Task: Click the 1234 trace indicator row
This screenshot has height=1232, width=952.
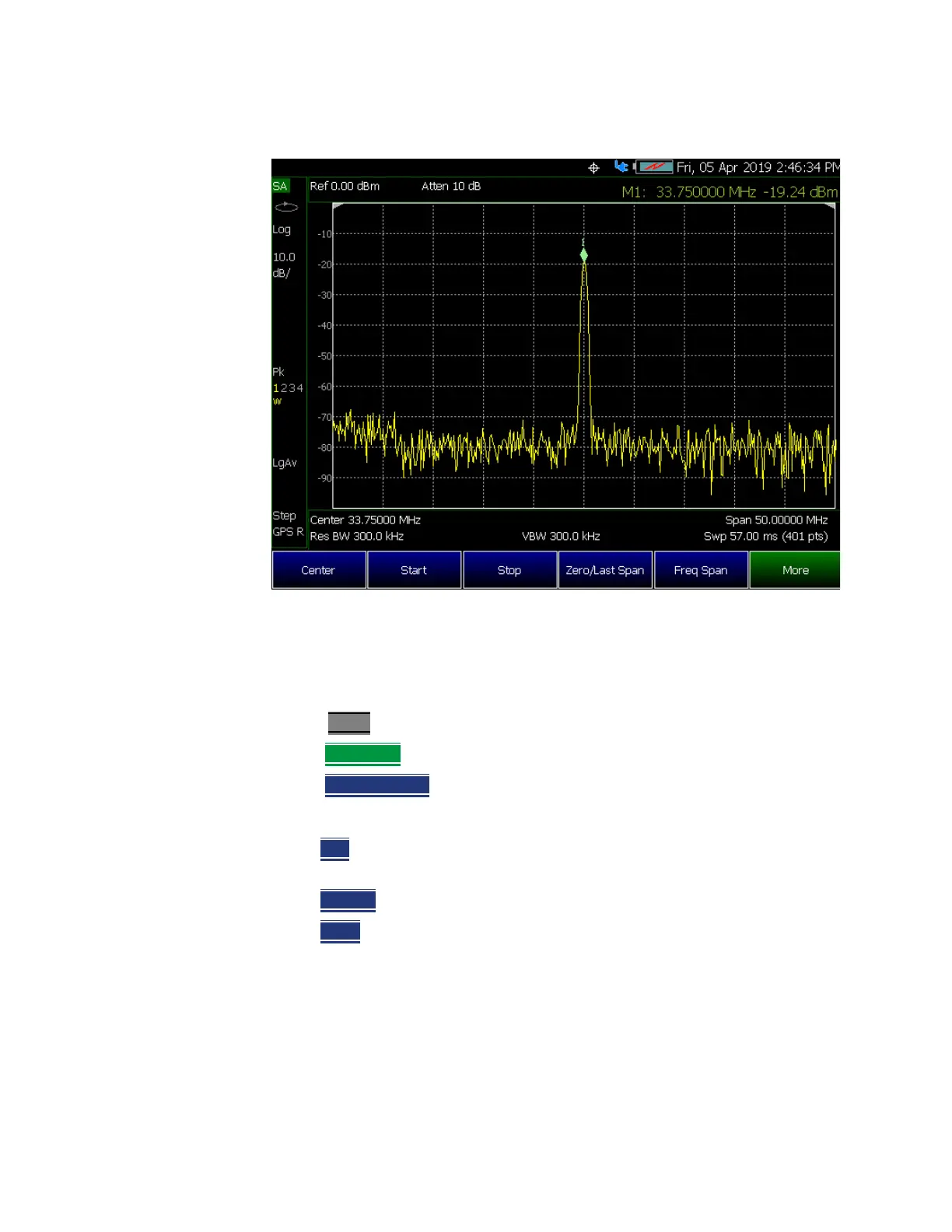Action: click(288, 388)
